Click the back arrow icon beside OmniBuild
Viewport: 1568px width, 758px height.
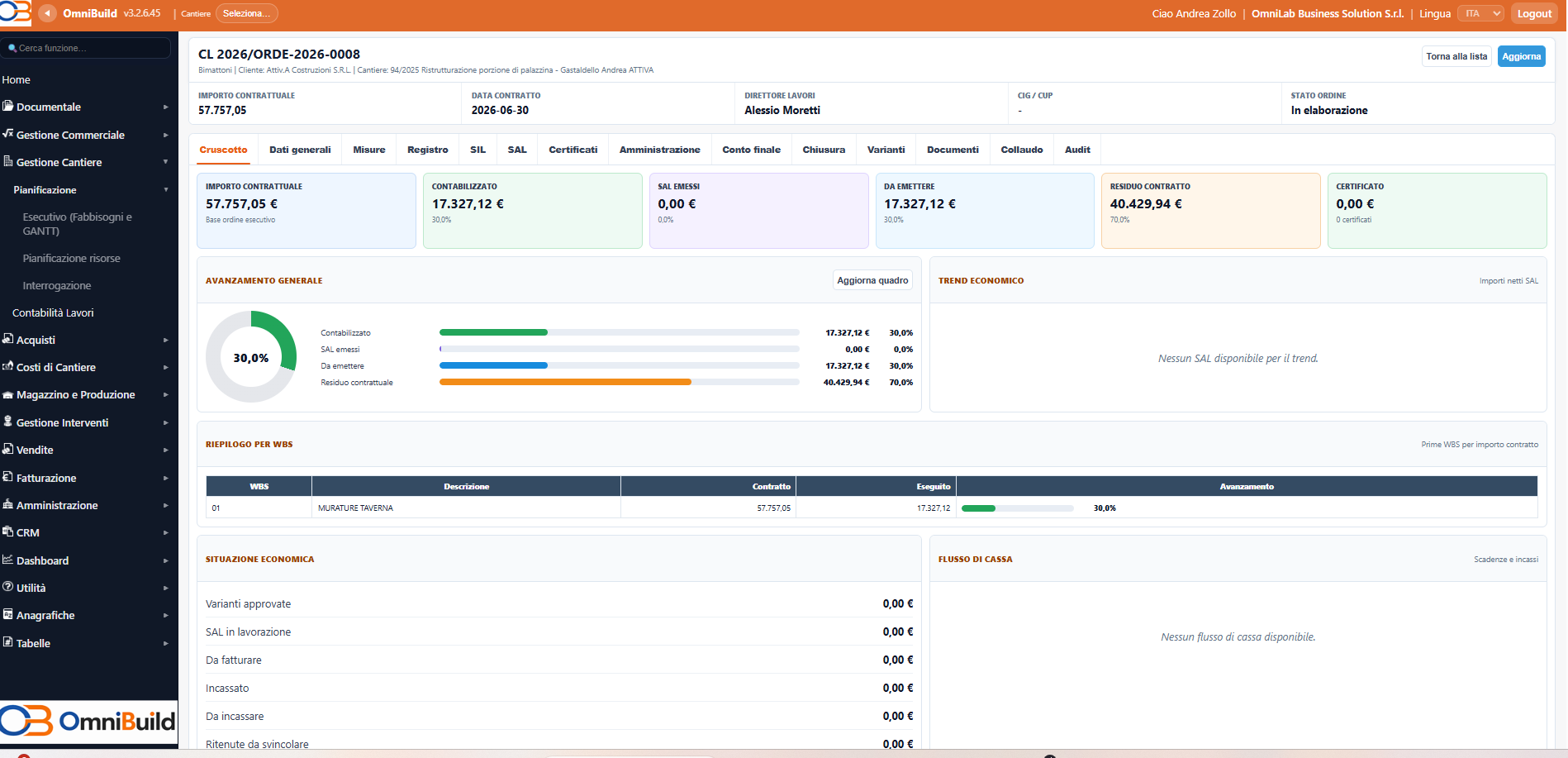point(48,13)
